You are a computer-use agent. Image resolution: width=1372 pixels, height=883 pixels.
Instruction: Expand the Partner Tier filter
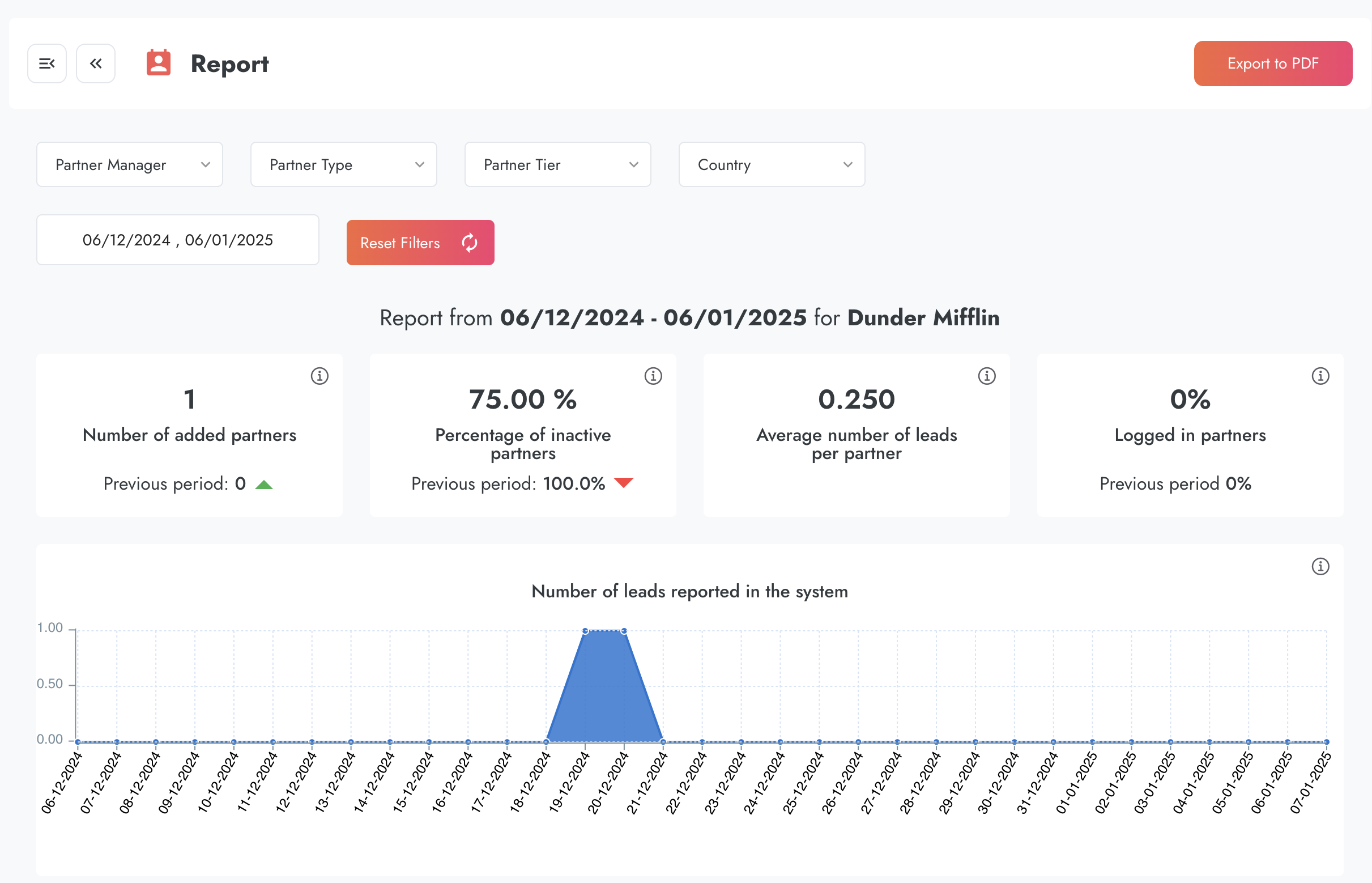557,164
